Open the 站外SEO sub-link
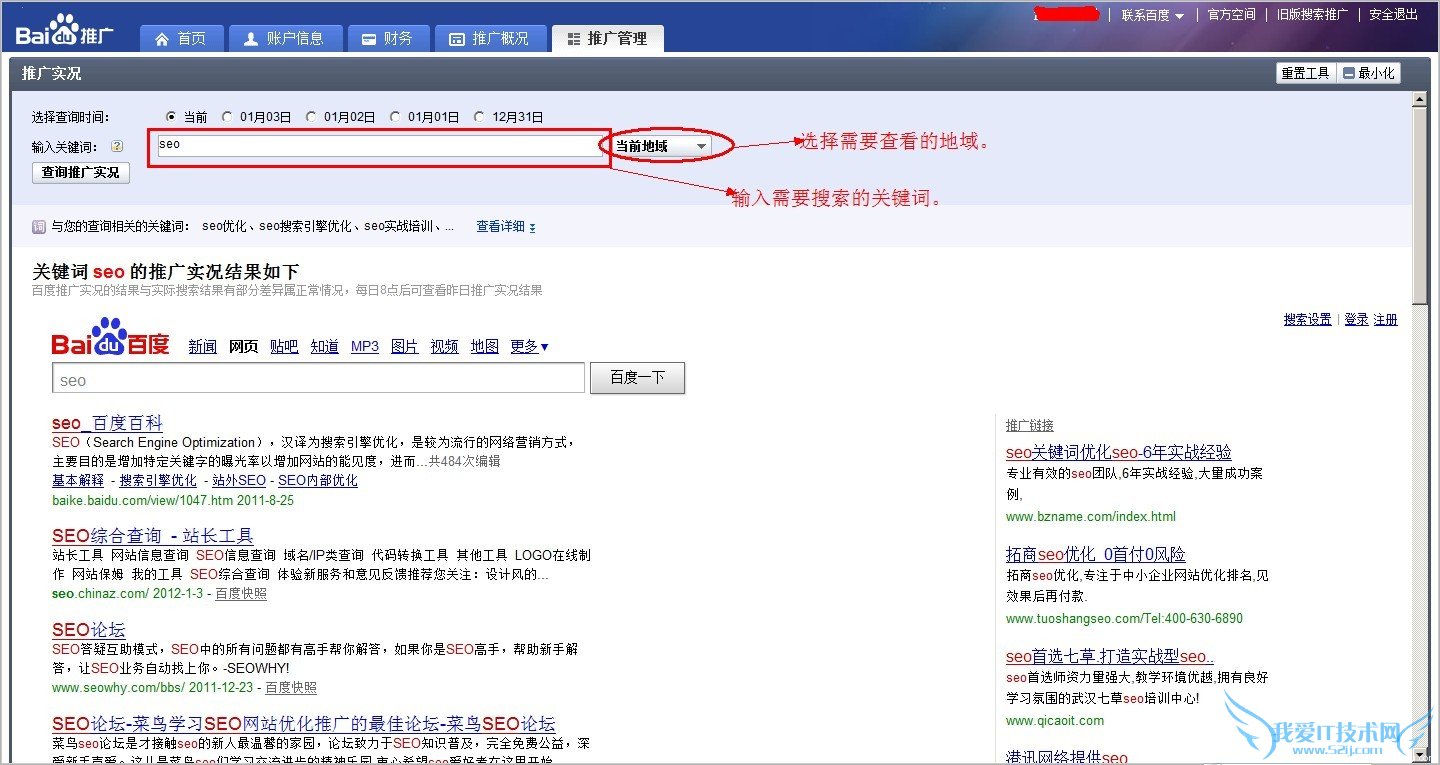Viewport: 1440px width, 765px height. coord(237,481)
